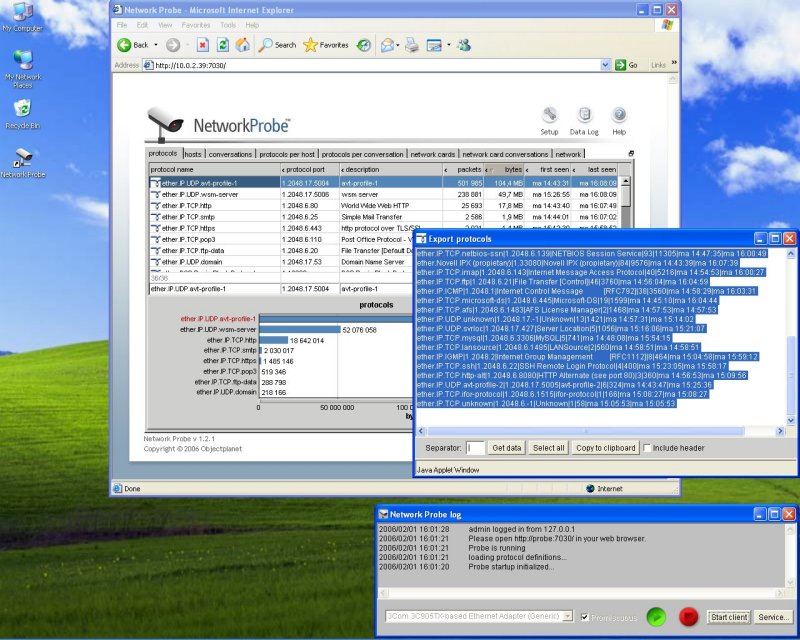Open the Messenger icon in the IE toolbar
Viewport: 800px width, 640px height.
tap(464, 45)
